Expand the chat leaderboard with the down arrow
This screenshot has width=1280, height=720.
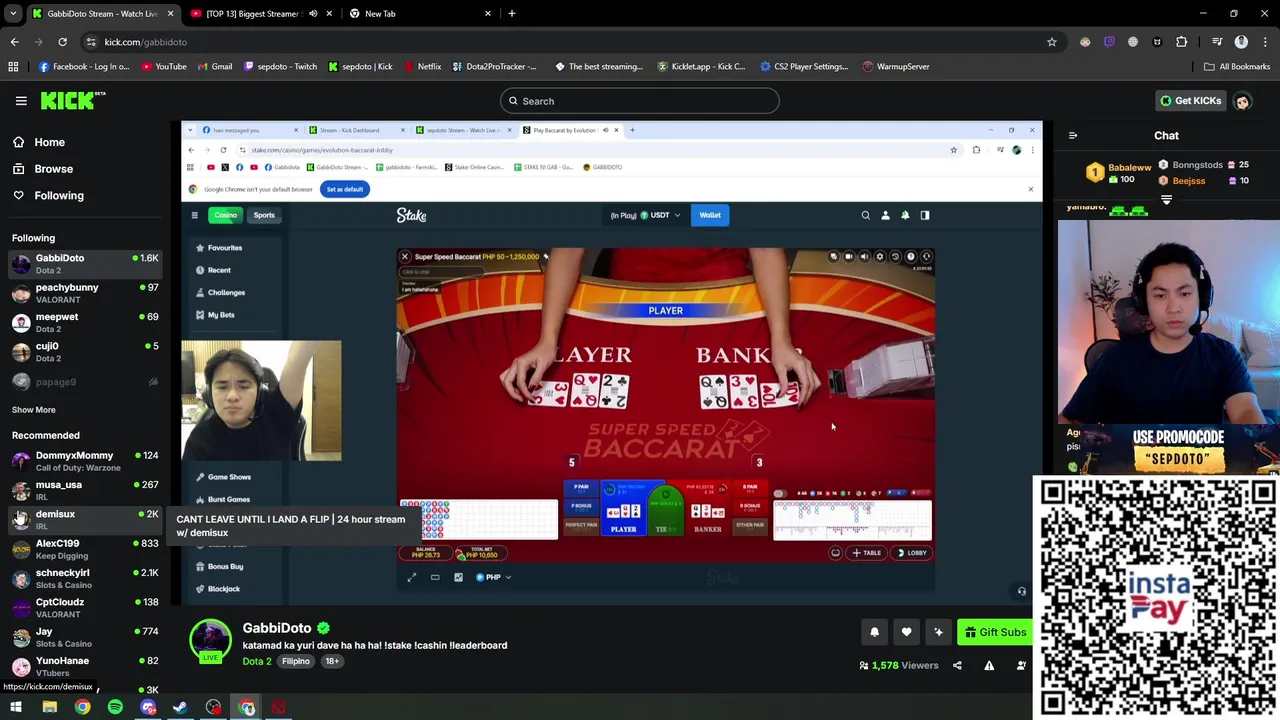point(1166,200)
